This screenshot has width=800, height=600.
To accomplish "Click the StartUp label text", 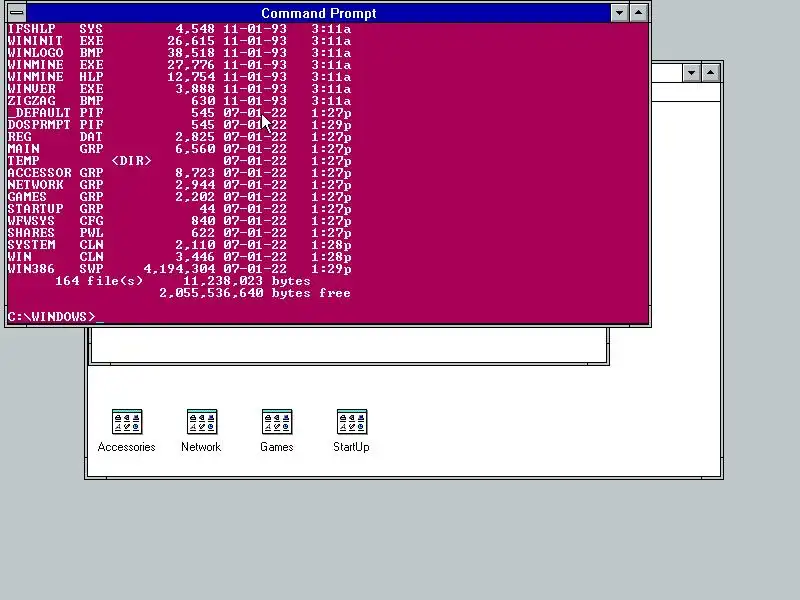I will click(351, 447).
